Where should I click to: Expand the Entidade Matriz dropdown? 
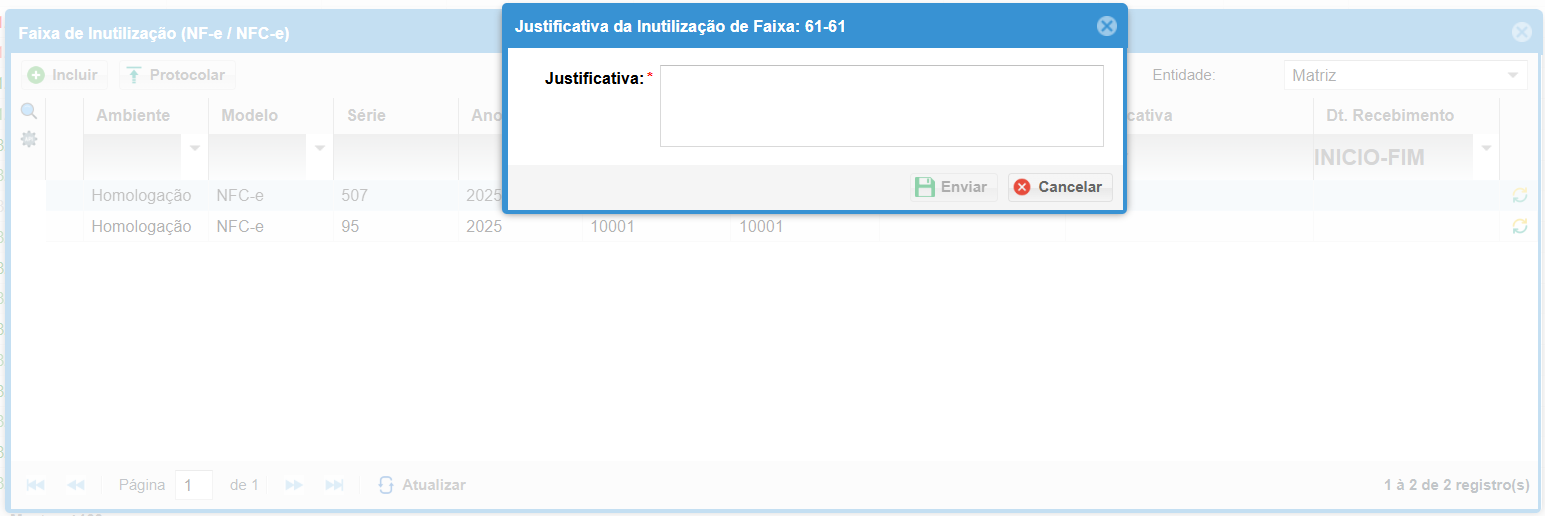(1513, 76)
